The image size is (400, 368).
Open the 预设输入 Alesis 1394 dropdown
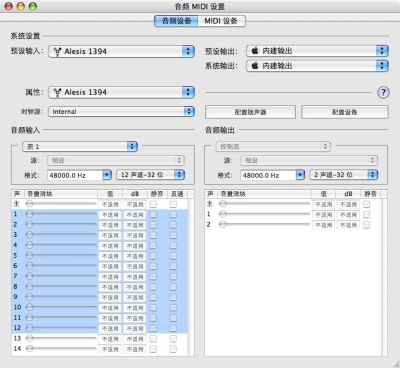point(121,52)
